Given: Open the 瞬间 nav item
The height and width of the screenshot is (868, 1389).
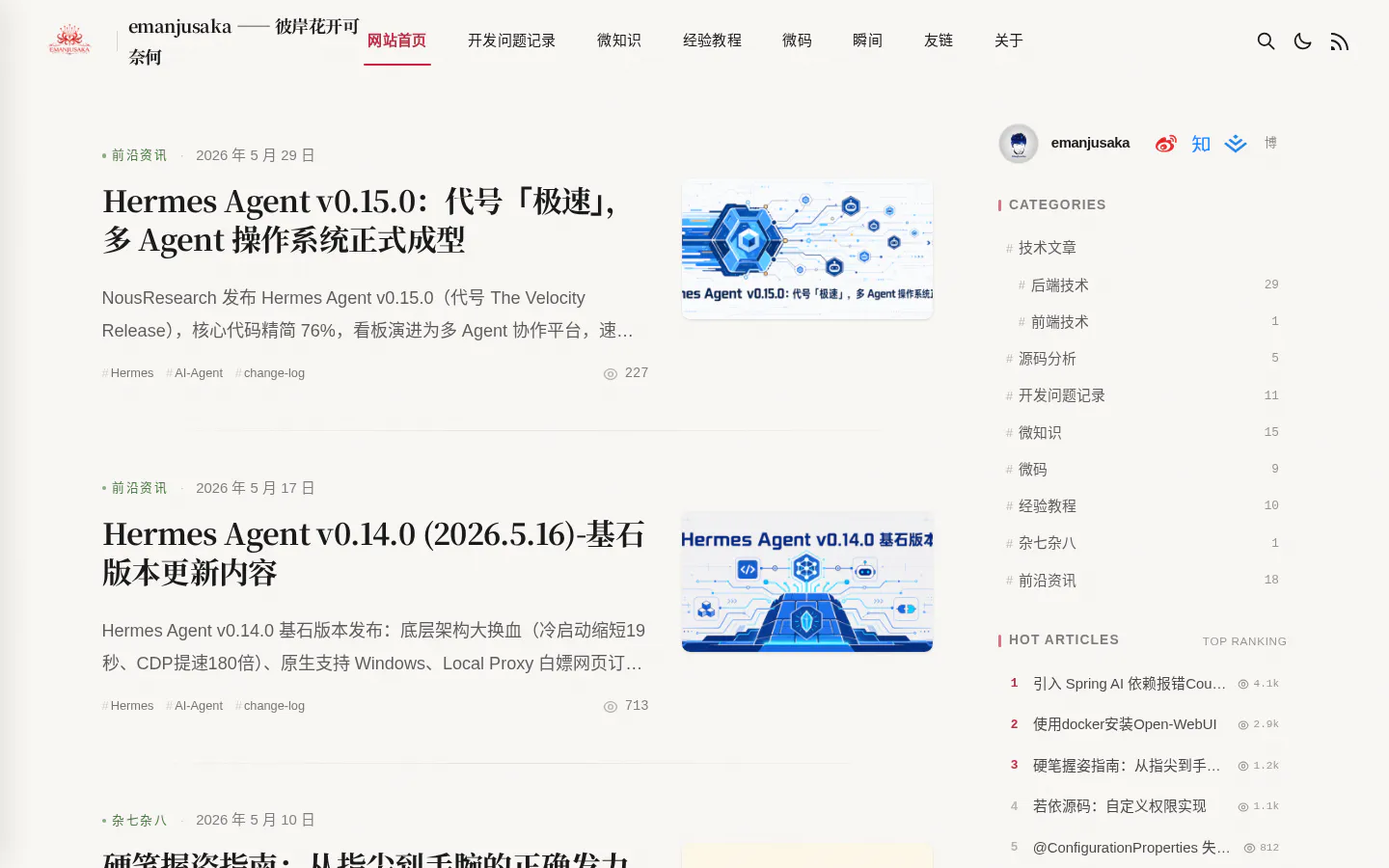Looking at the screenshot, I should click(x=867, y=41).
